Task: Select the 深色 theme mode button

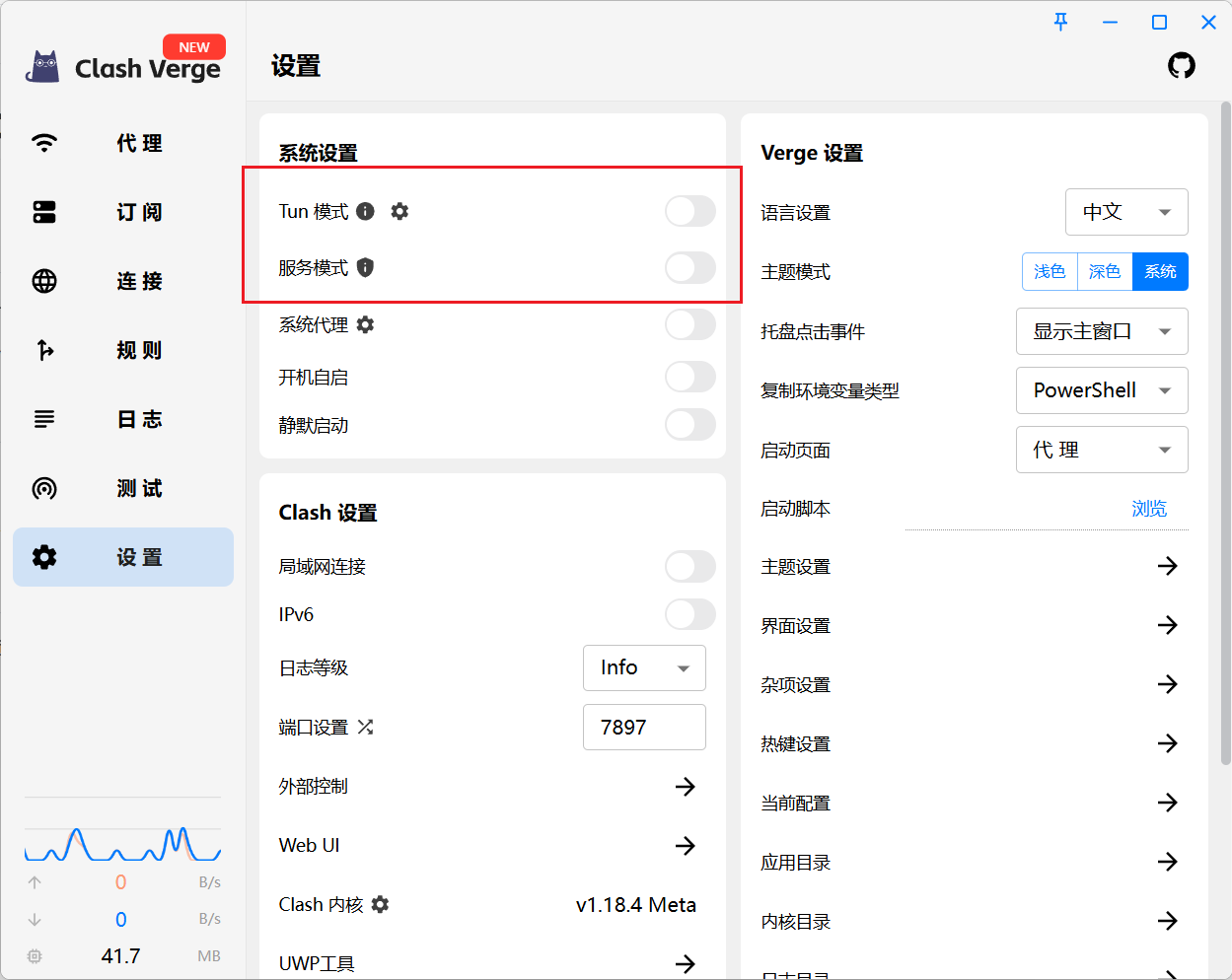Action: (1104, 271)
